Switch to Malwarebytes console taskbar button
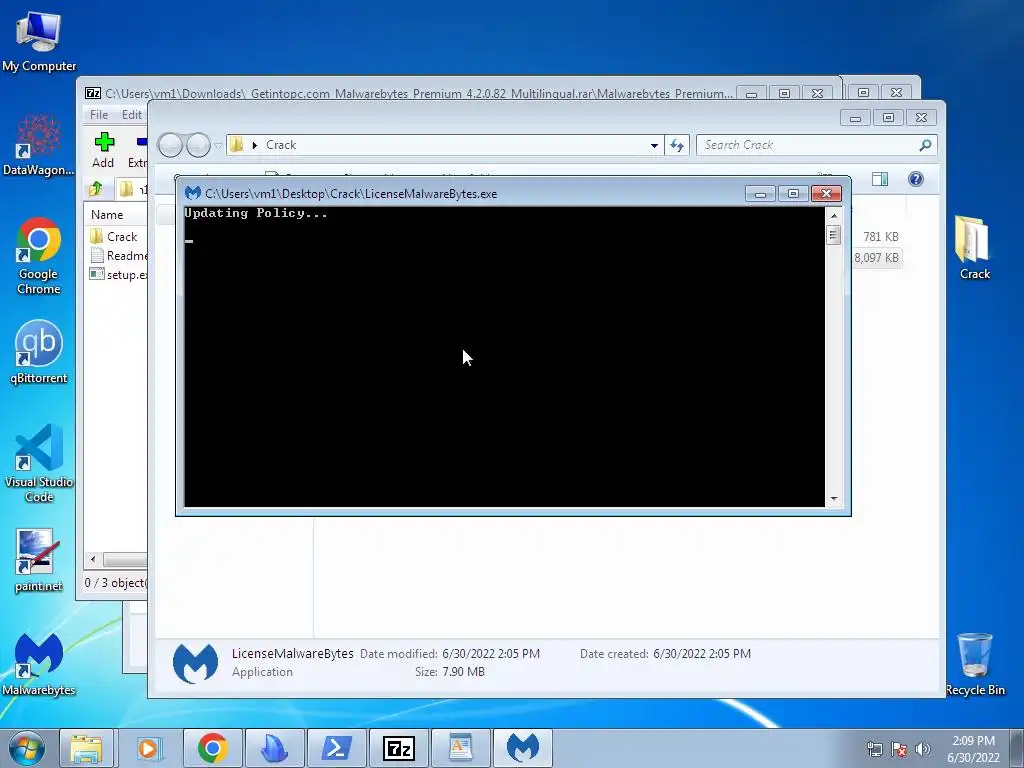Screen dimensions: 1024x768 (522, 748)
